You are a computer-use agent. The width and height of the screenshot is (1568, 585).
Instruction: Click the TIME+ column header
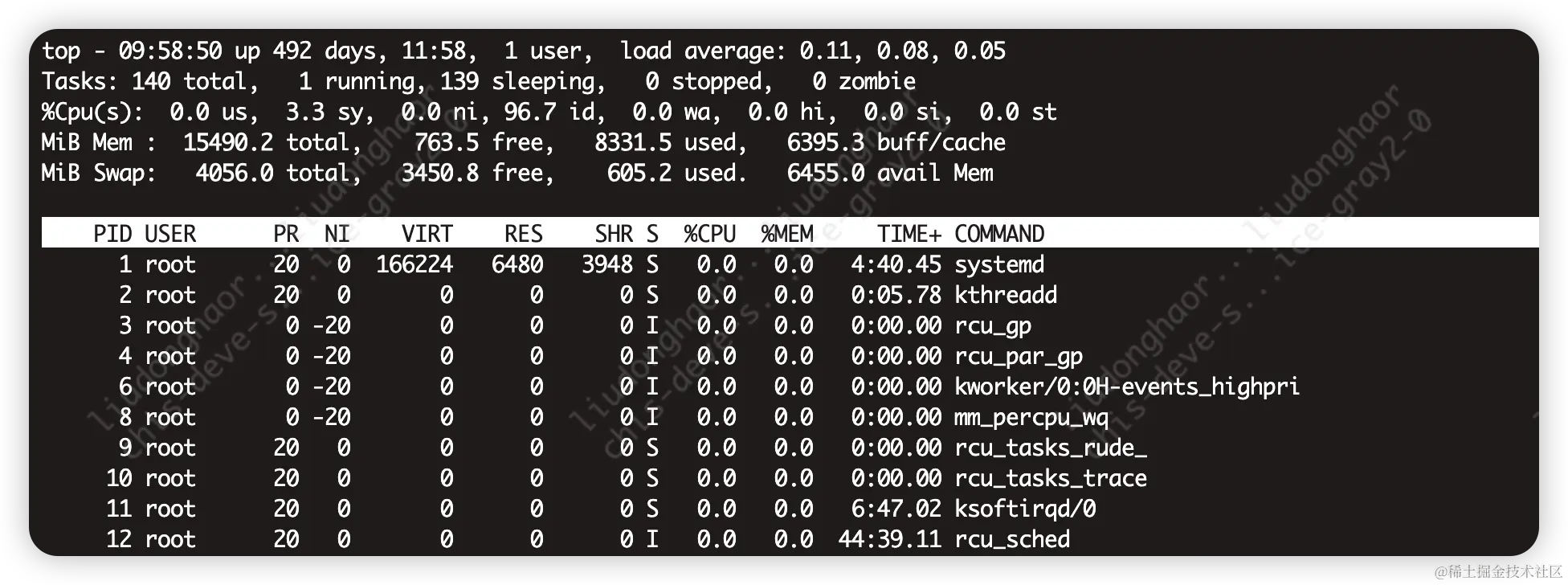(x=909, y=234)
